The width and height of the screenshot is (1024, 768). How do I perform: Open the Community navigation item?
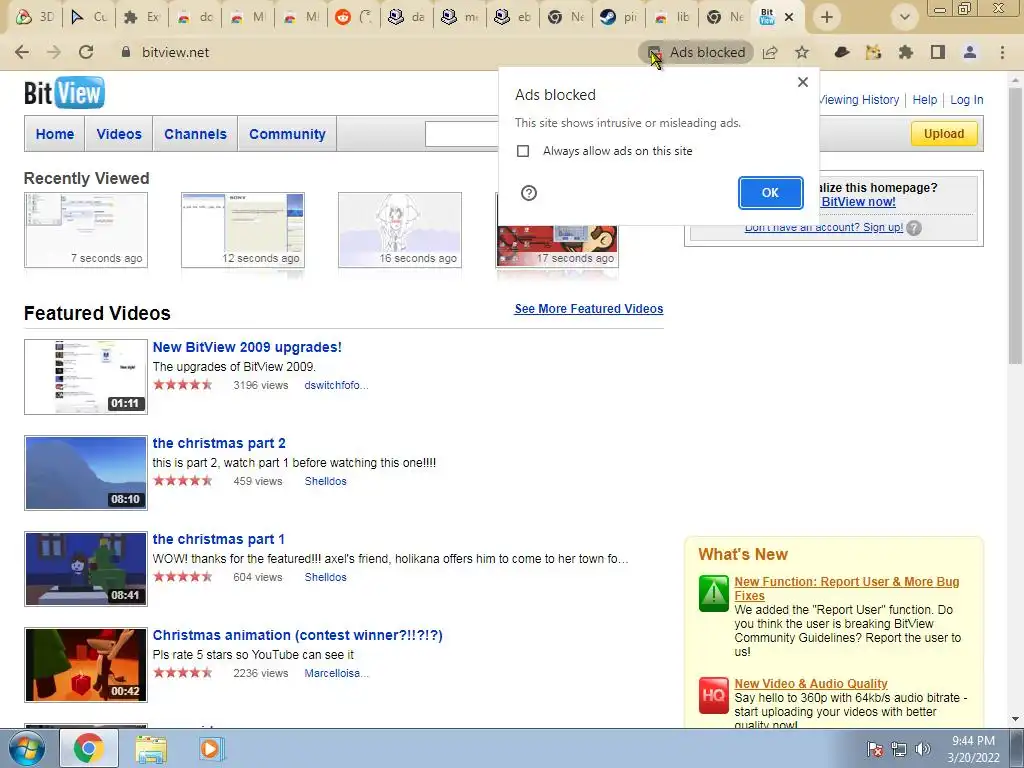coord(287,134)
